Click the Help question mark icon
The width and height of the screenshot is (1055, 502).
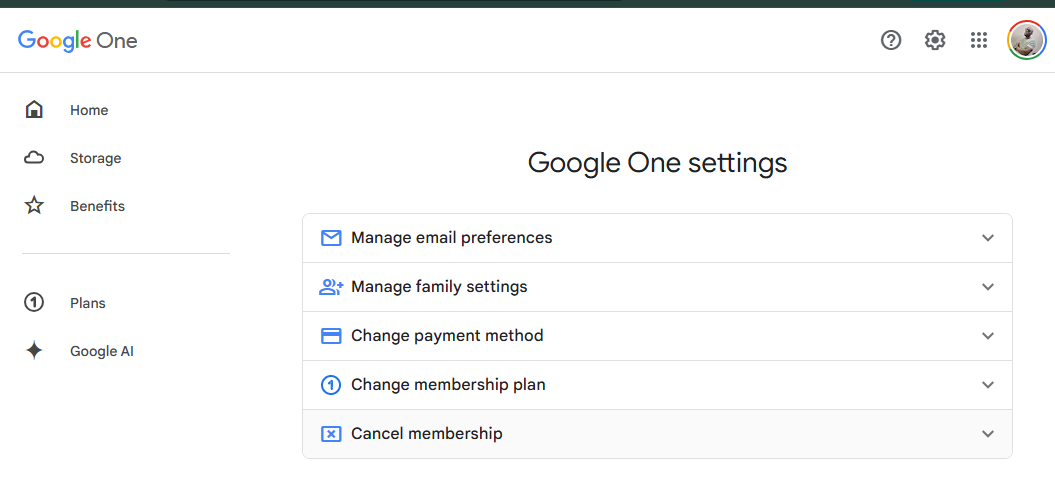(x=891, y=40)
